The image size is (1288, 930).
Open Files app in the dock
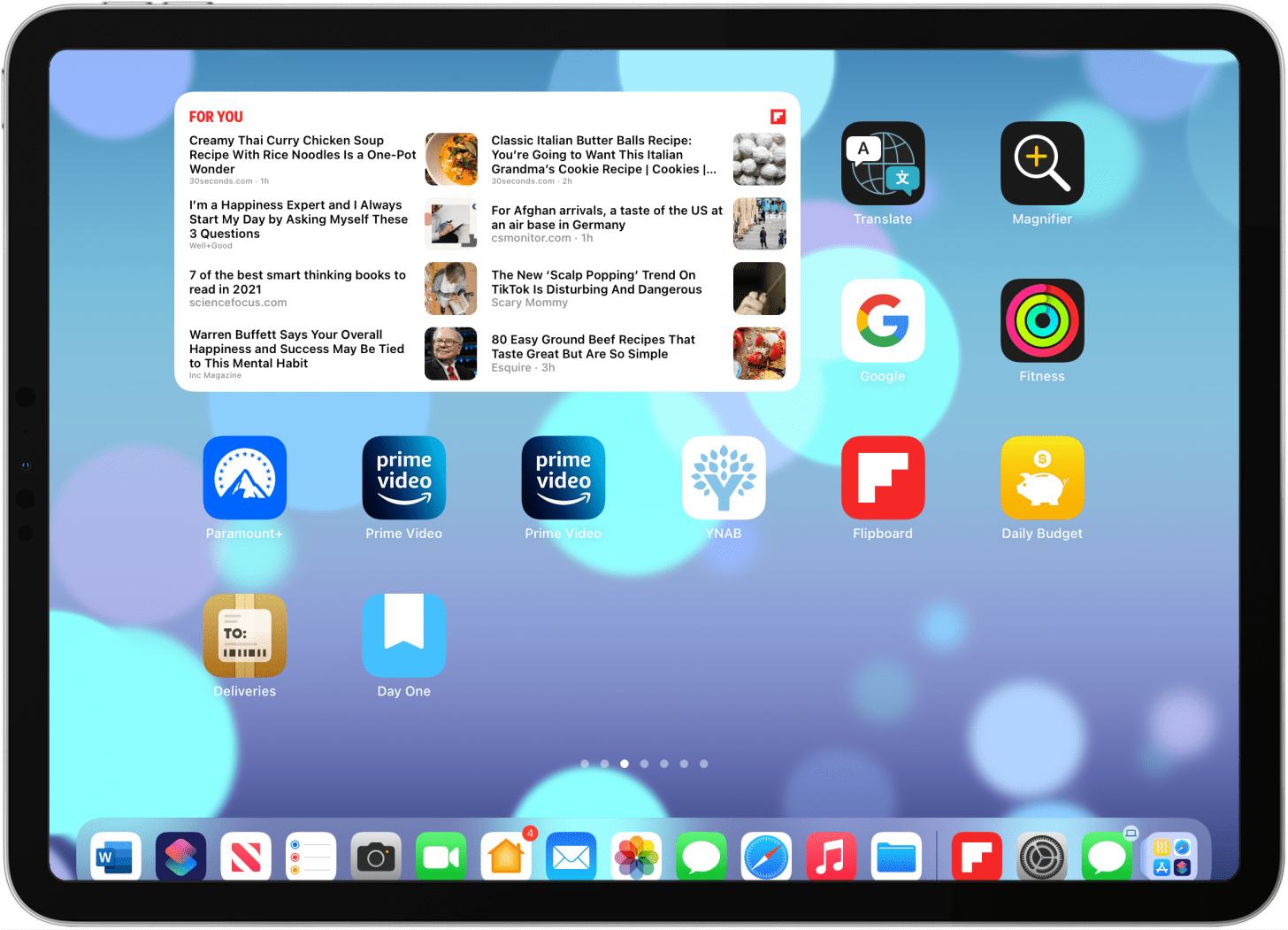coord(896,857)
